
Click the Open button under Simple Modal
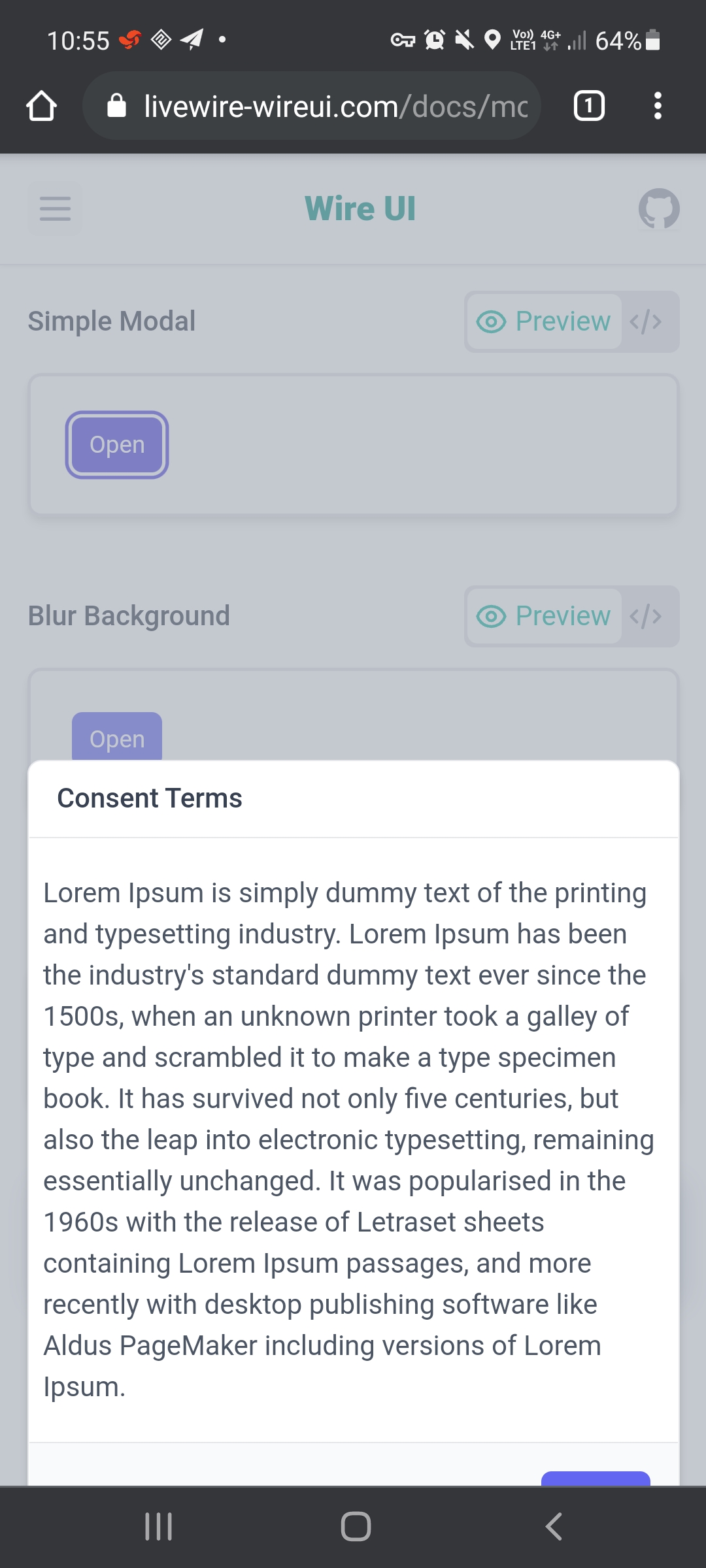coord(117,445)
